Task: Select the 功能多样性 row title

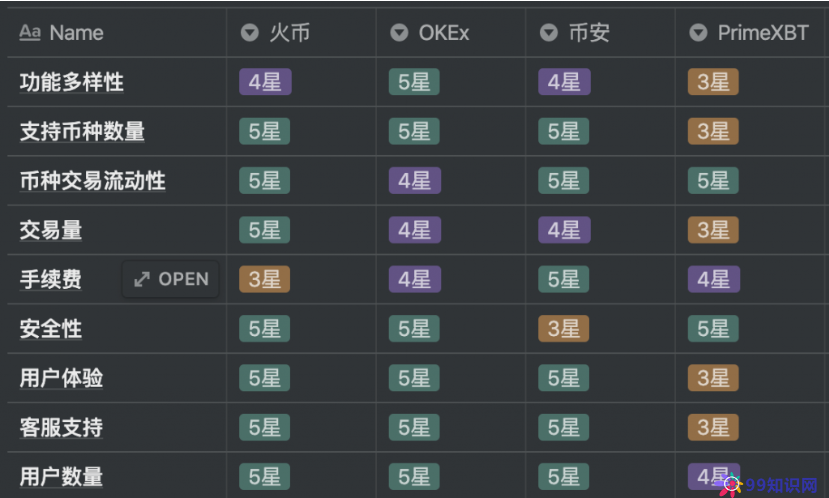Action: point(72,82)
